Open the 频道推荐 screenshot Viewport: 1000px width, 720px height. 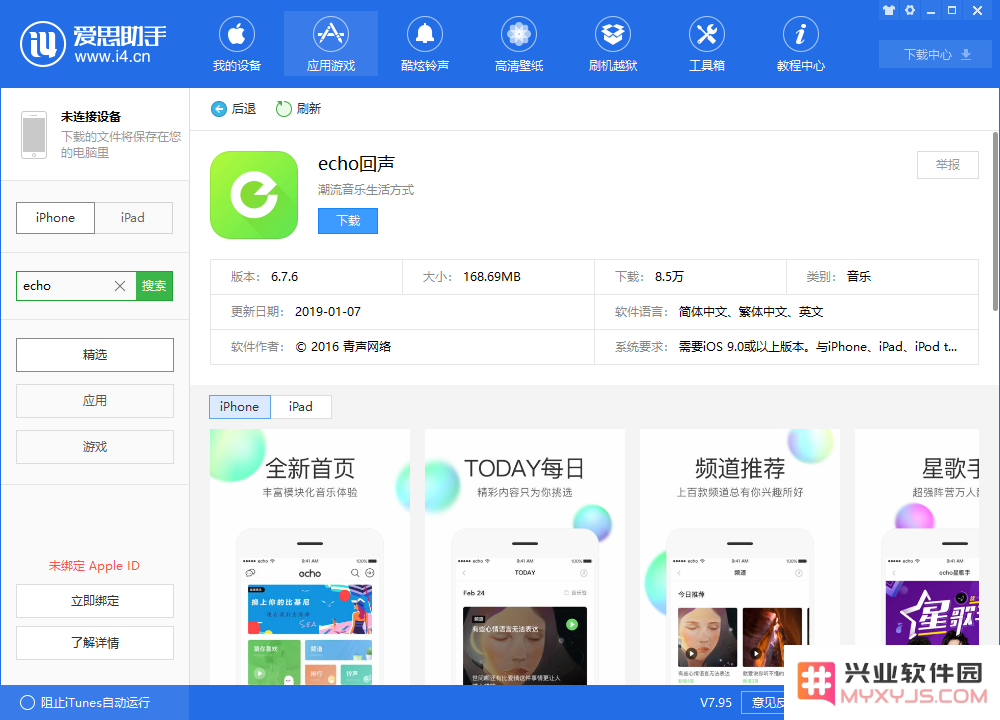point(740,557)
